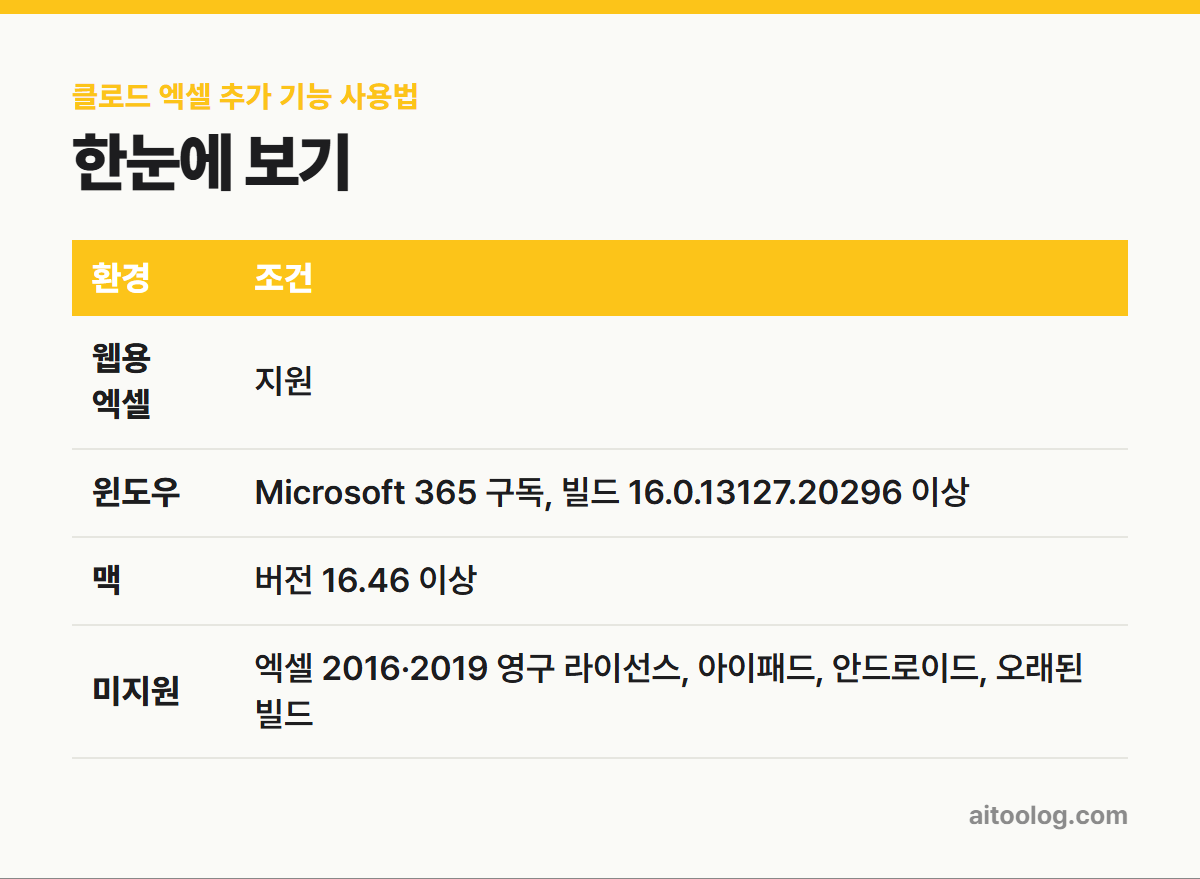Select the '지원' cell
Image resolution: width=1200 pixels, height=879 pixels.
284,381
